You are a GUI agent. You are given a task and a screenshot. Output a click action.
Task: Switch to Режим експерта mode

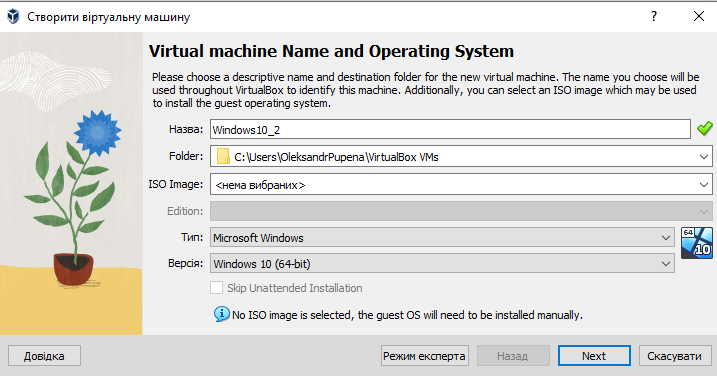coord(425,355)
